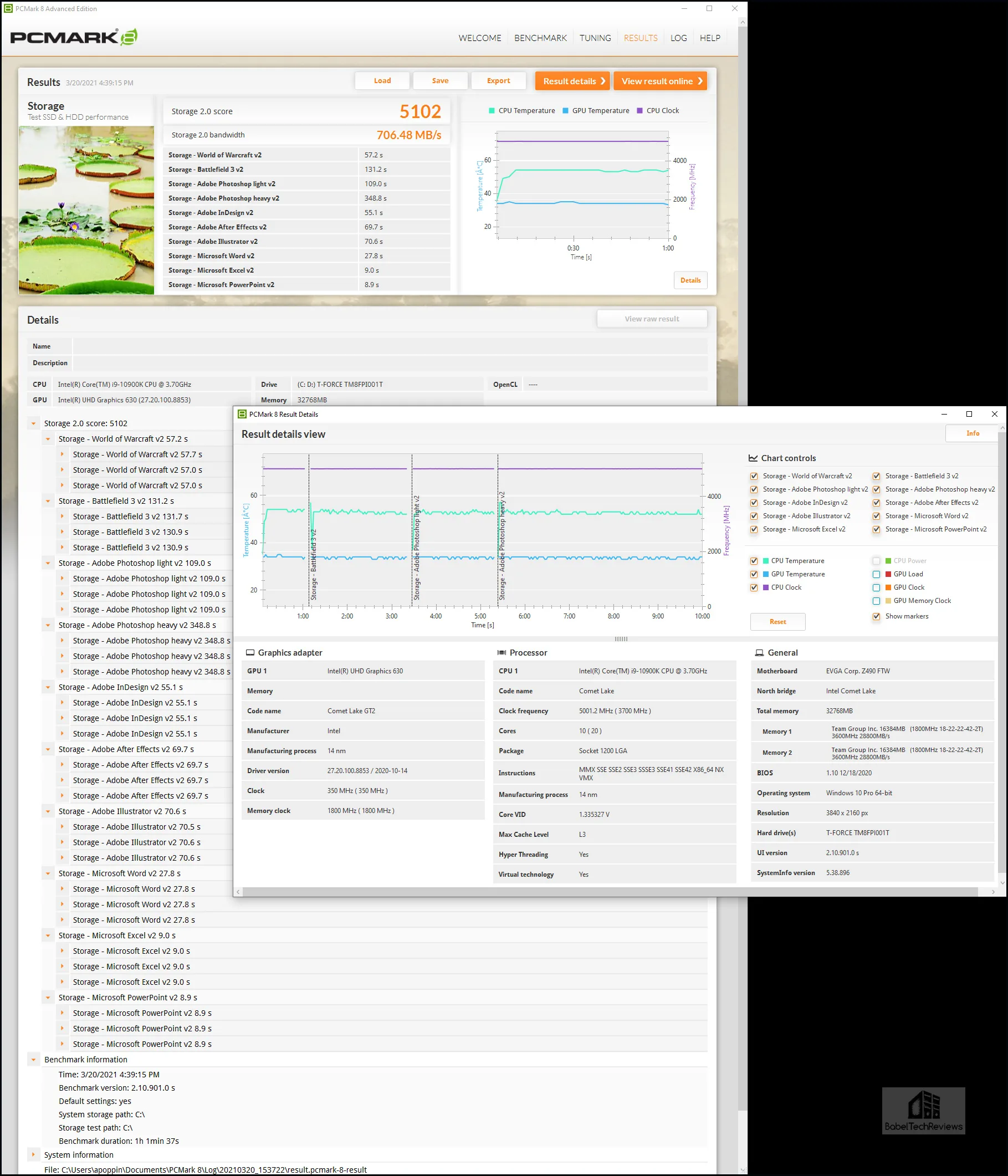The image size is (1008, 1176).
Task: Click the Graphics adapter monitor icon
Action: tap(250, 653)
